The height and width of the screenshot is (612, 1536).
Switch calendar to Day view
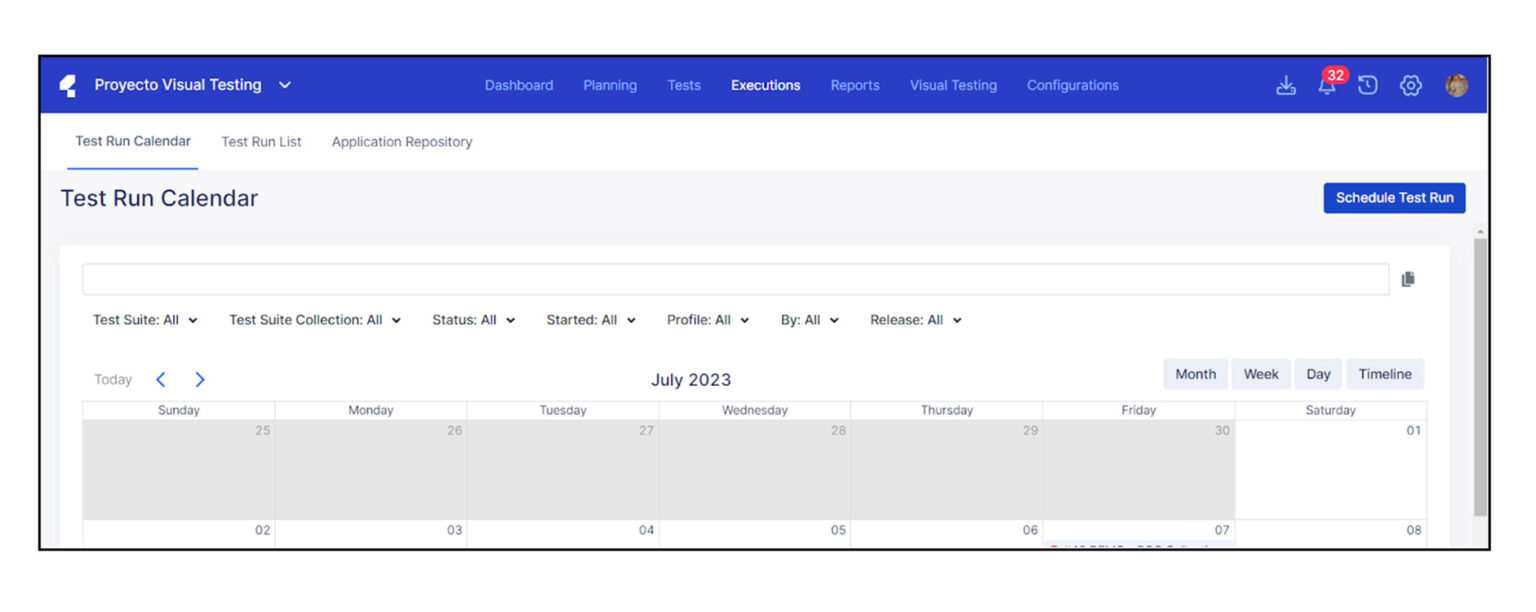[x=1319, y=374]
